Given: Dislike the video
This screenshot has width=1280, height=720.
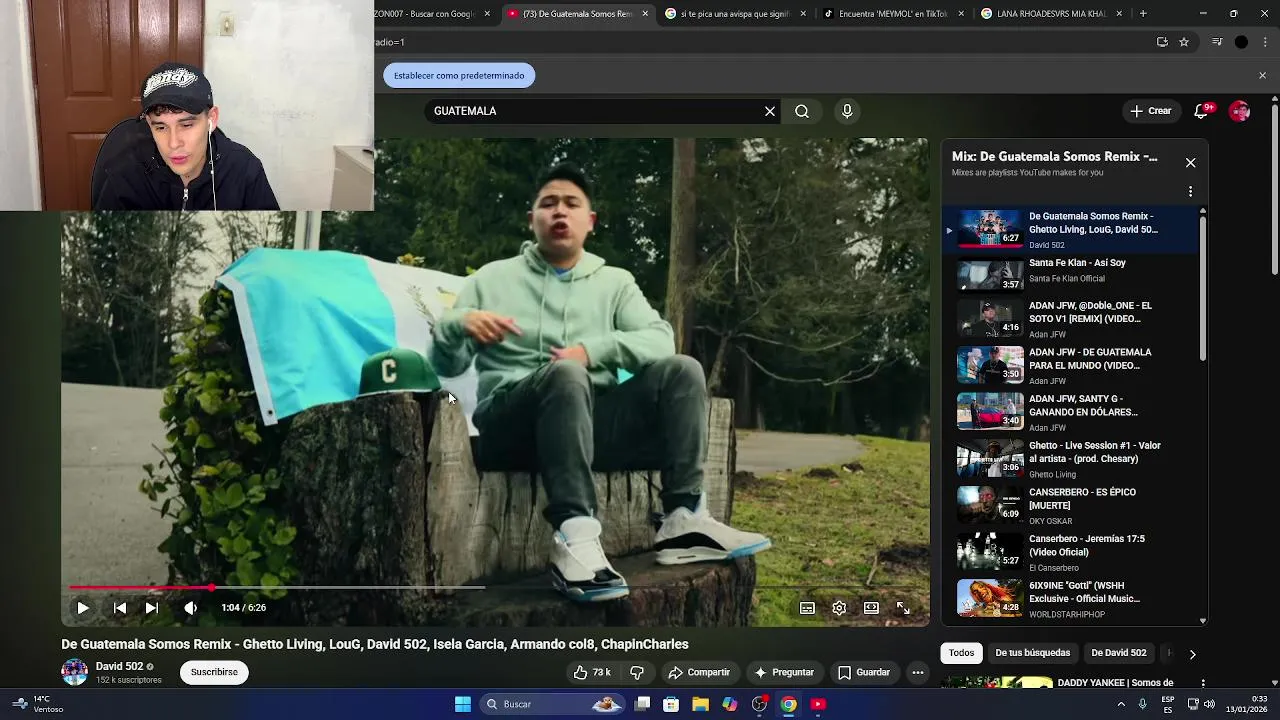Looking at the screenshot, I should [637, 672].
